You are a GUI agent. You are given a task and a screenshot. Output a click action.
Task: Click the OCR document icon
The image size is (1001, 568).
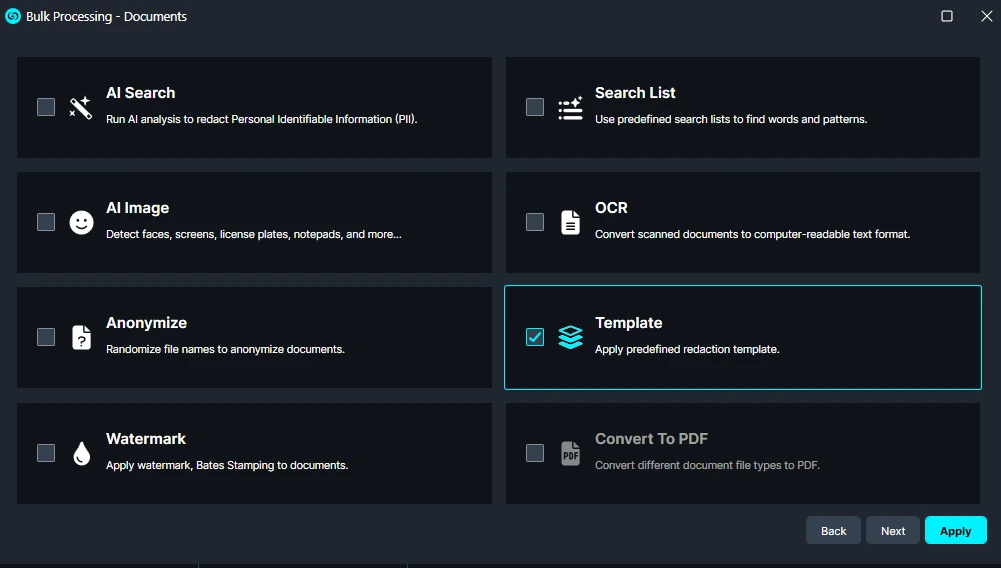[x=570, y=222]
